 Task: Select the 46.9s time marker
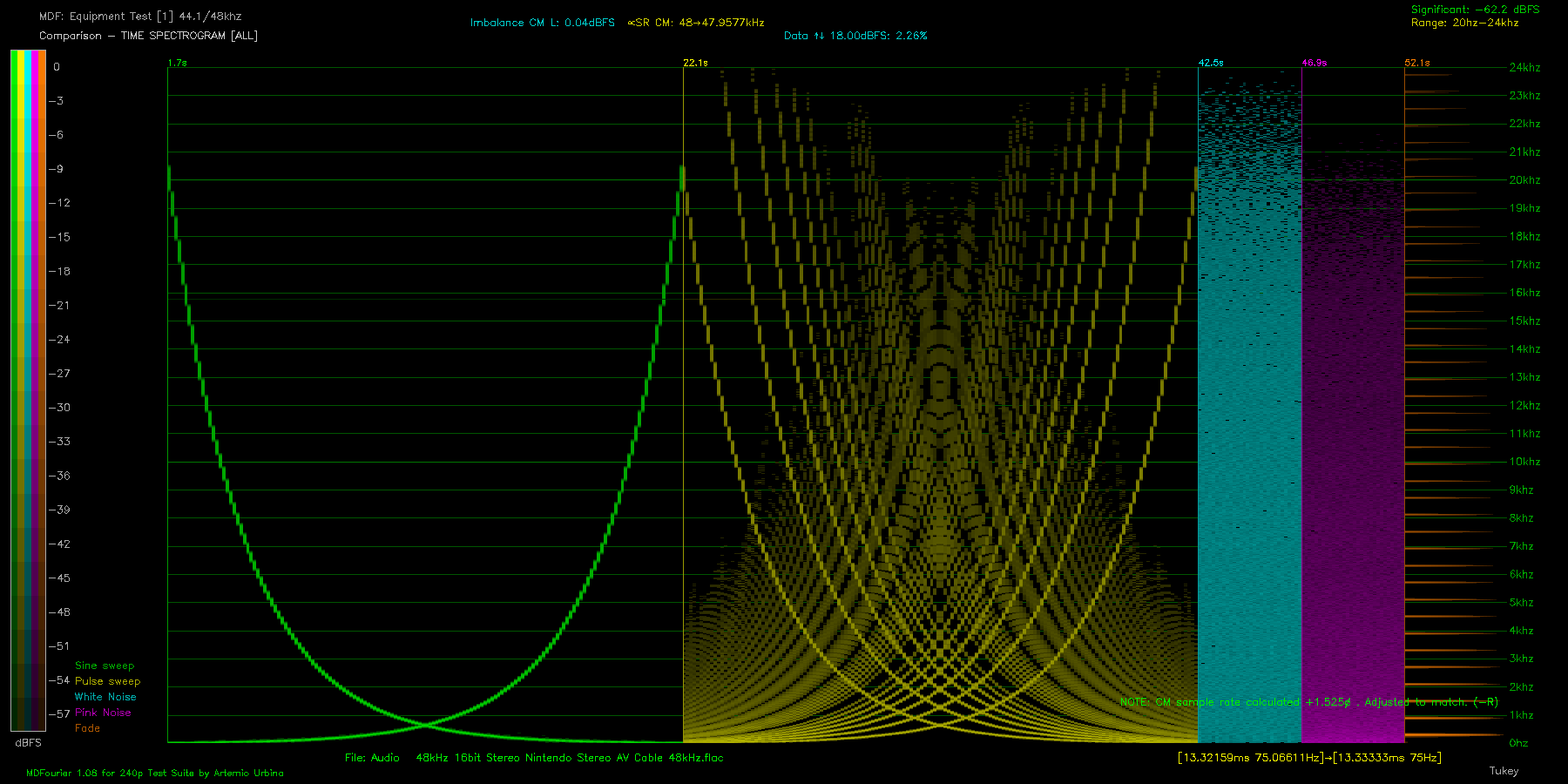pyautogui.click(x=1315, y=63)
